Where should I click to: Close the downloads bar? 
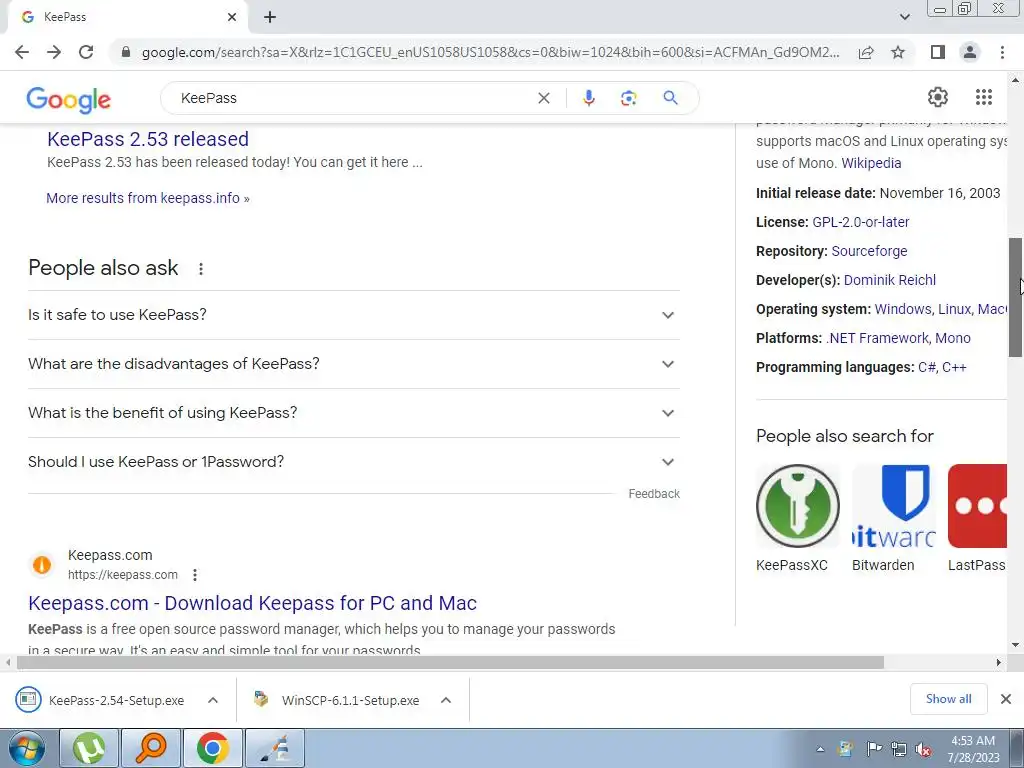pyautogui.click(x=1006, y=699)
